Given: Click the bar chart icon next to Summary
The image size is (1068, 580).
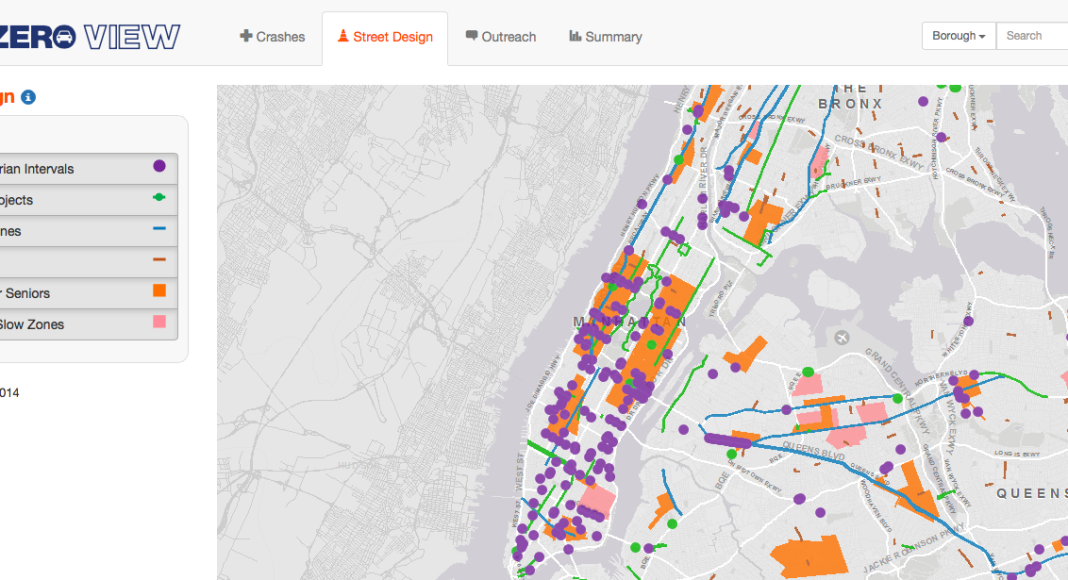Looking at the screenshot, I should (x=575, y=37).
